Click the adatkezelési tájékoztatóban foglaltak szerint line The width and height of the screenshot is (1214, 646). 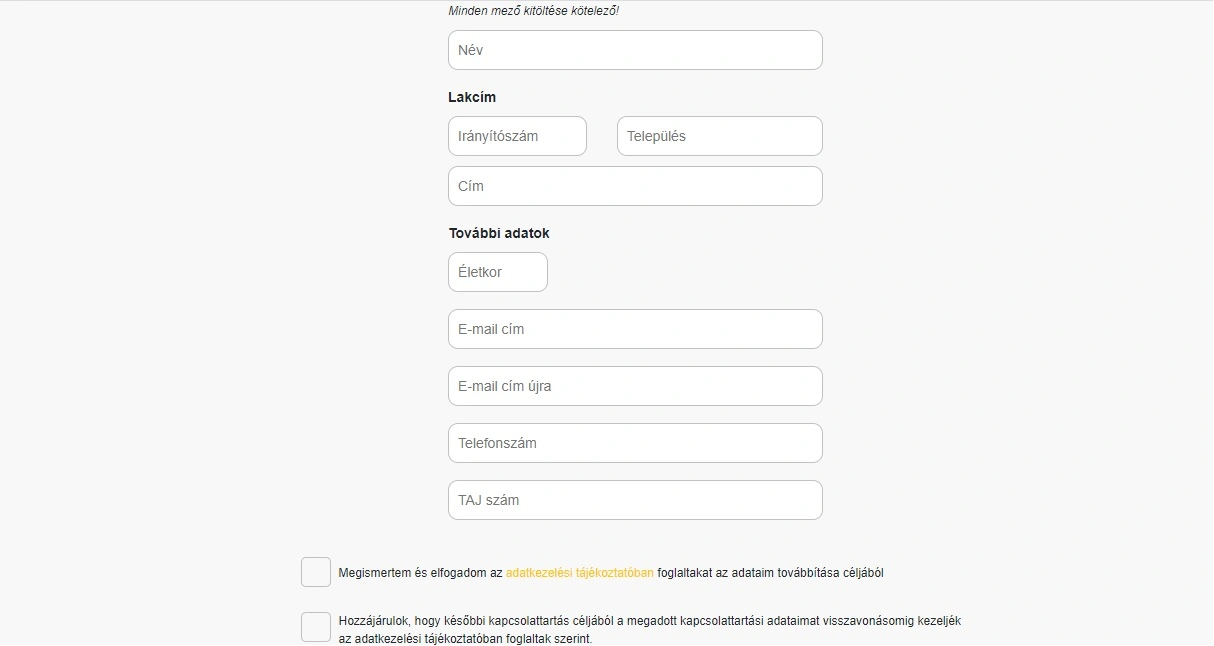pos(465,638)
